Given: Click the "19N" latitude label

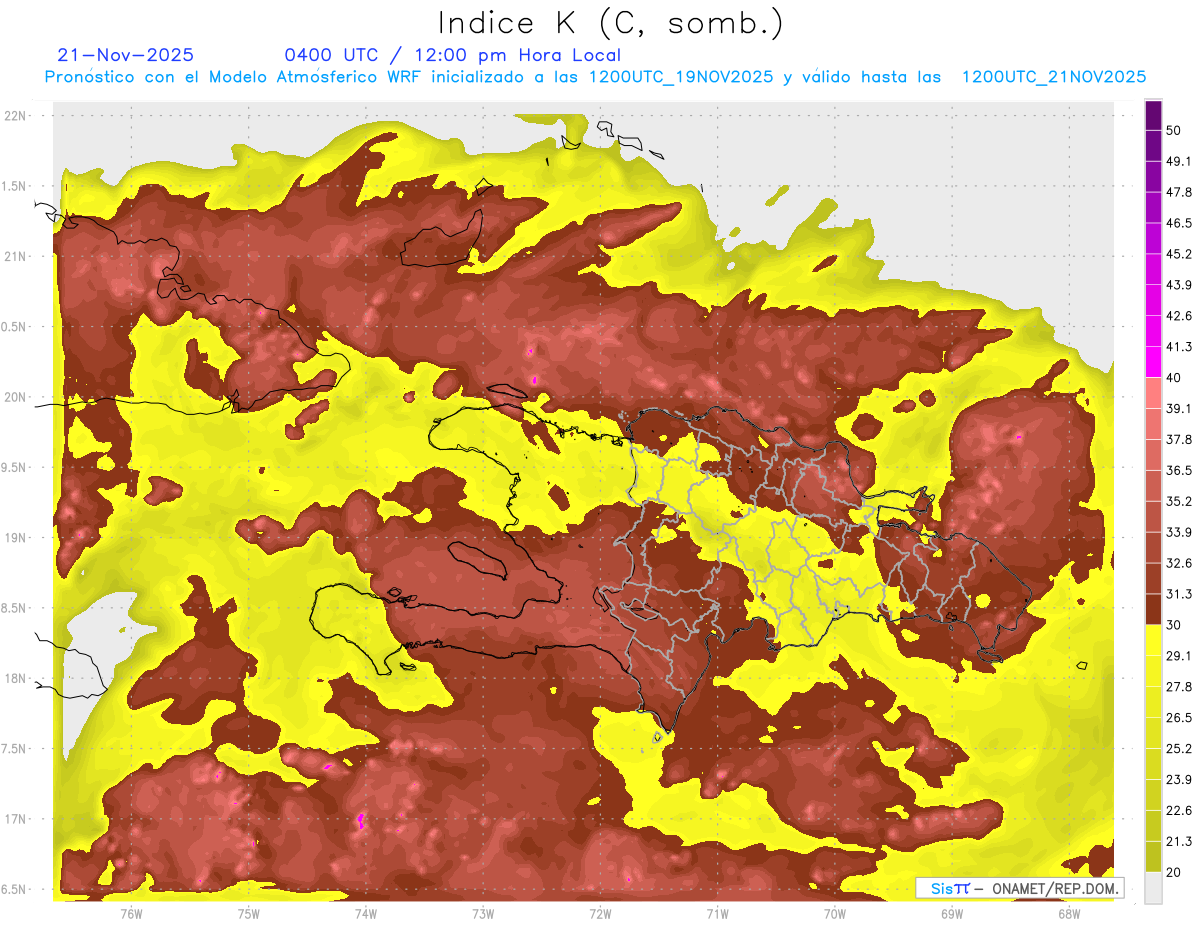Looking at the screenshot, I should click(x=15, y=538).
